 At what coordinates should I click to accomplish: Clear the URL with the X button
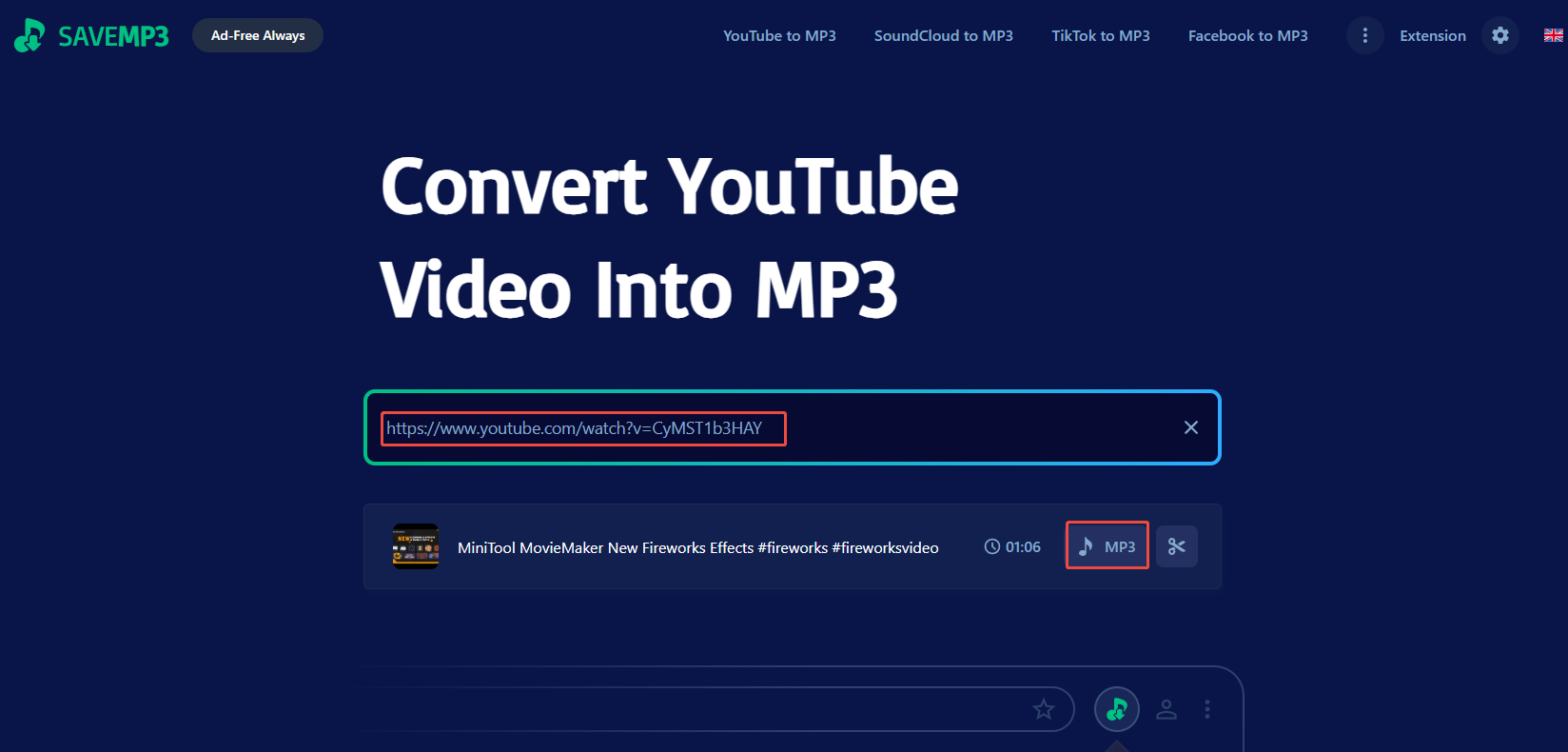pos(1190,427)
